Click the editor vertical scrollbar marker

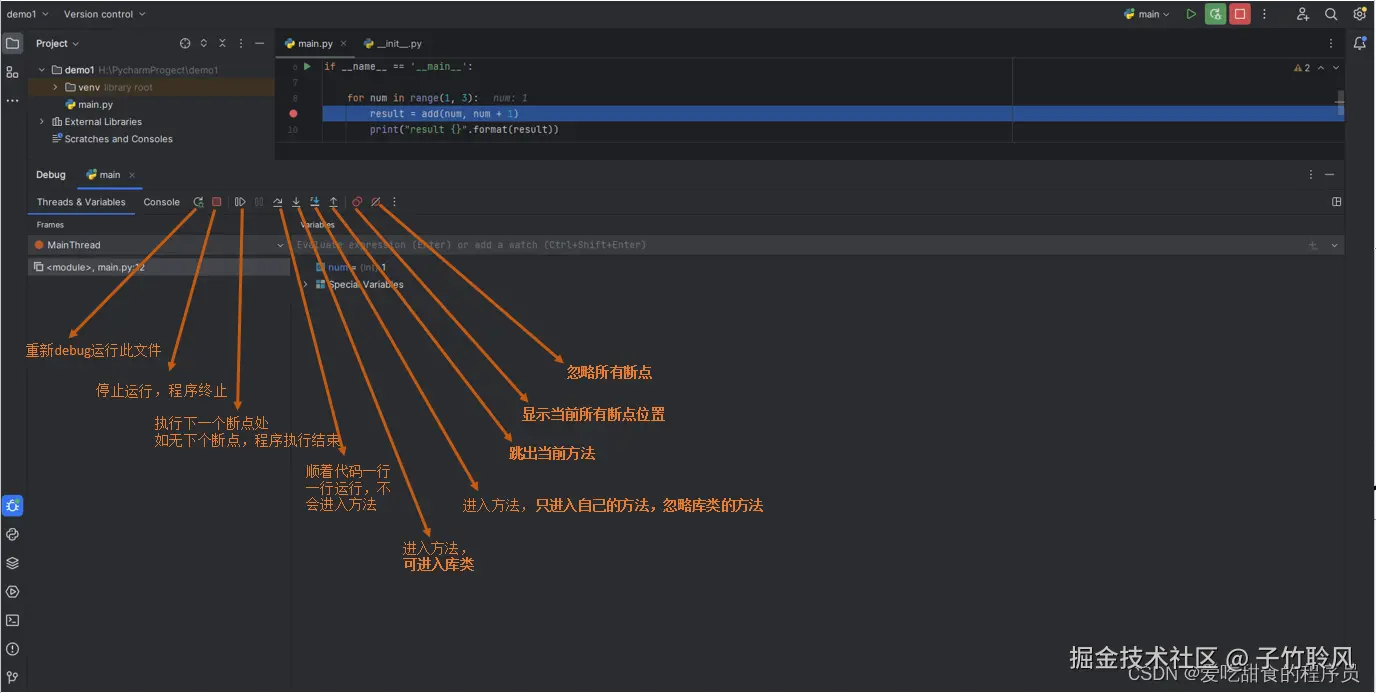[1340, 101]
